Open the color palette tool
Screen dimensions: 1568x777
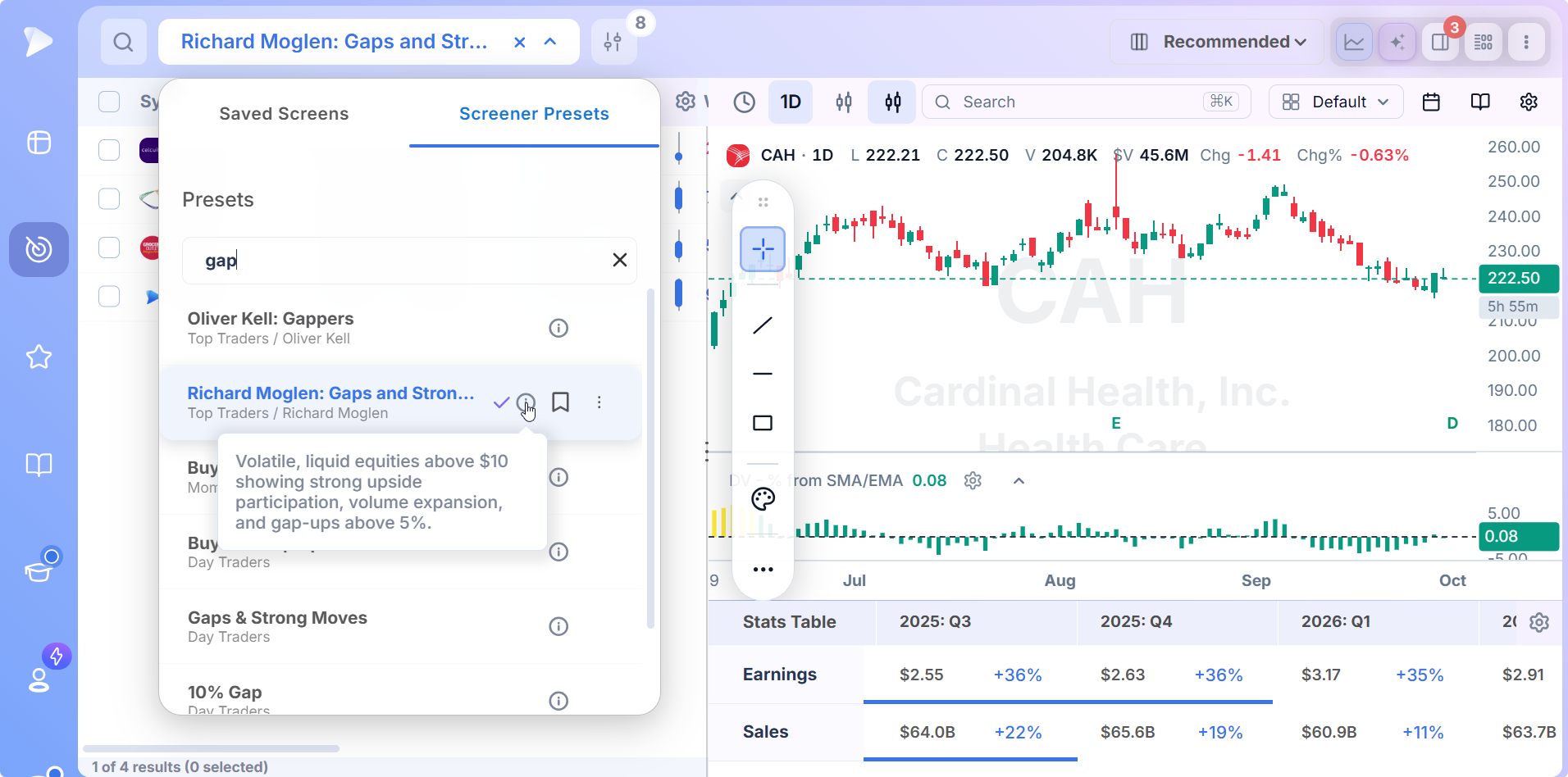tap(763, 499)
